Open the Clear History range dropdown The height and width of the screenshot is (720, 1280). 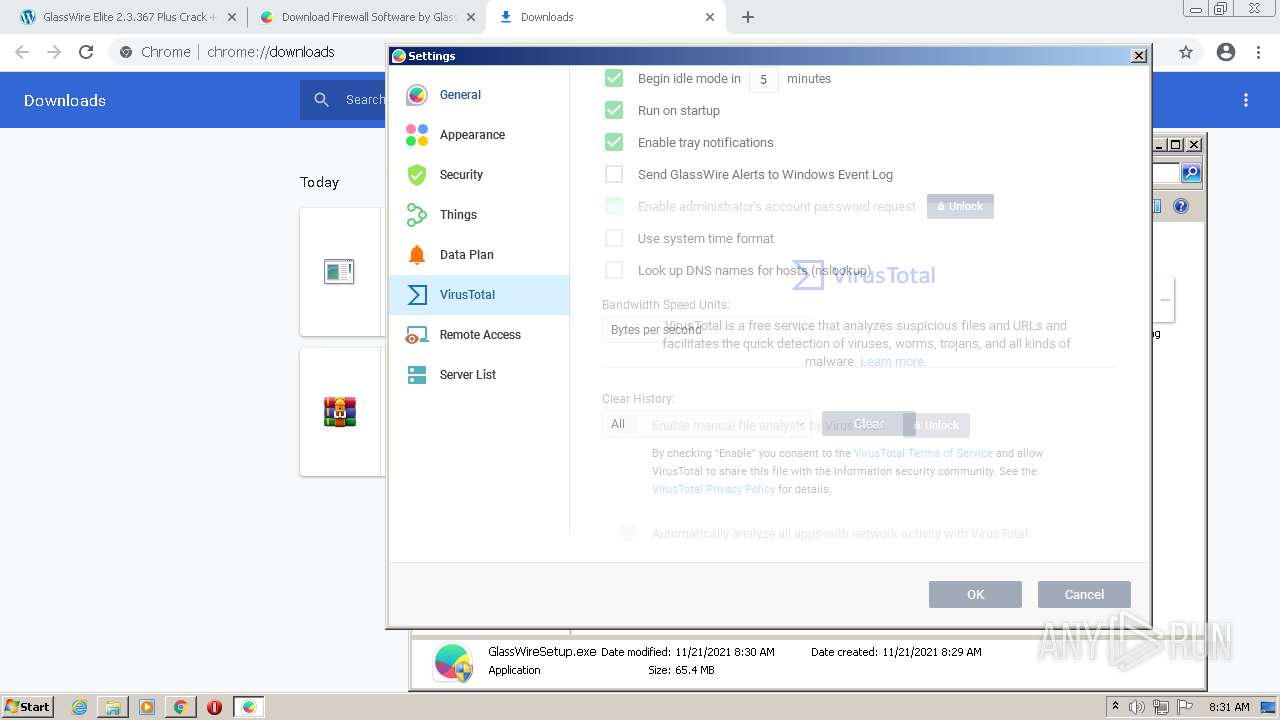[x=706, y=424]
